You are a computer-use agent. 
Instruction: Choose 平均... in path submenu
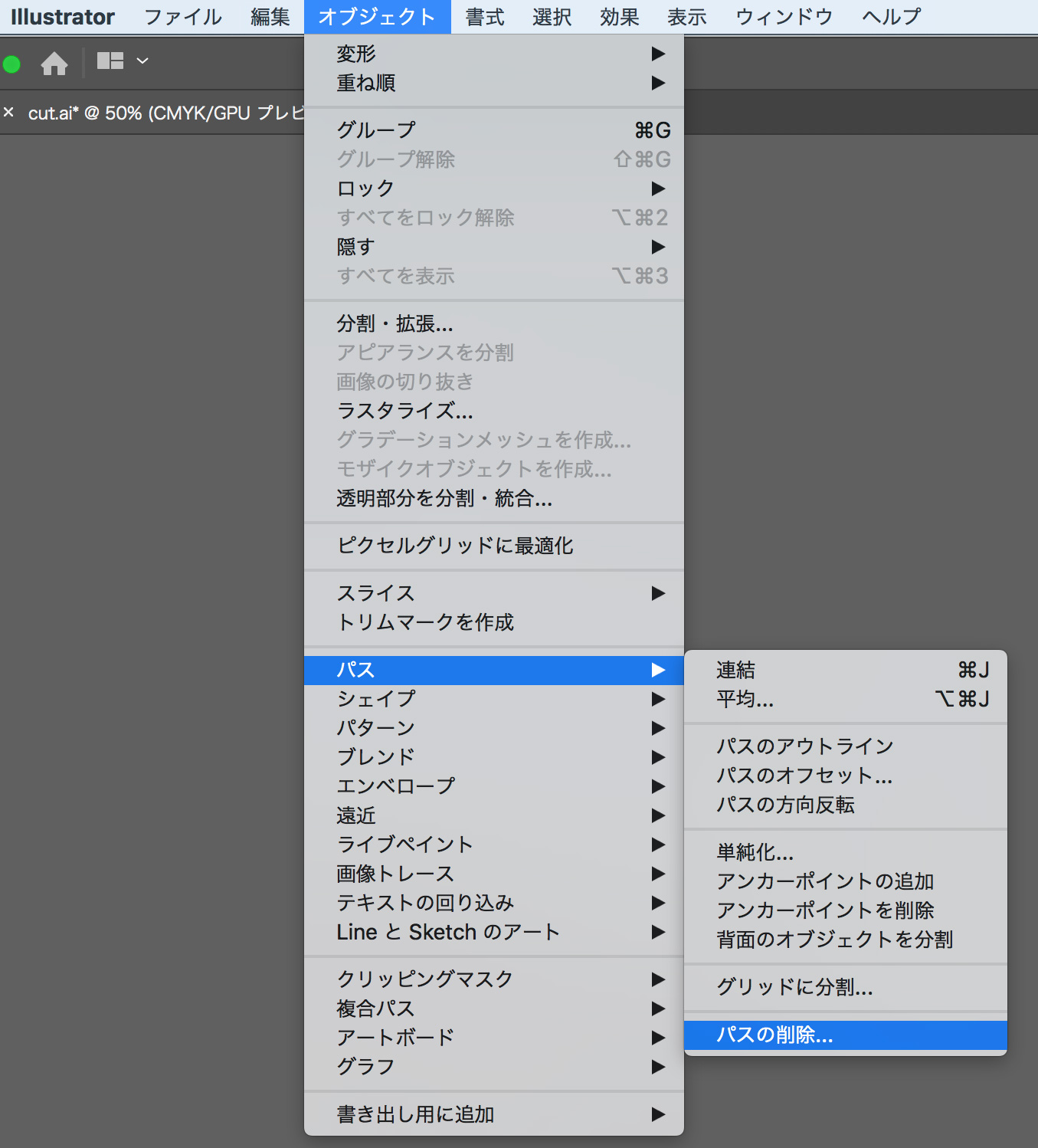pyautogui.click(x=846, y=699)
